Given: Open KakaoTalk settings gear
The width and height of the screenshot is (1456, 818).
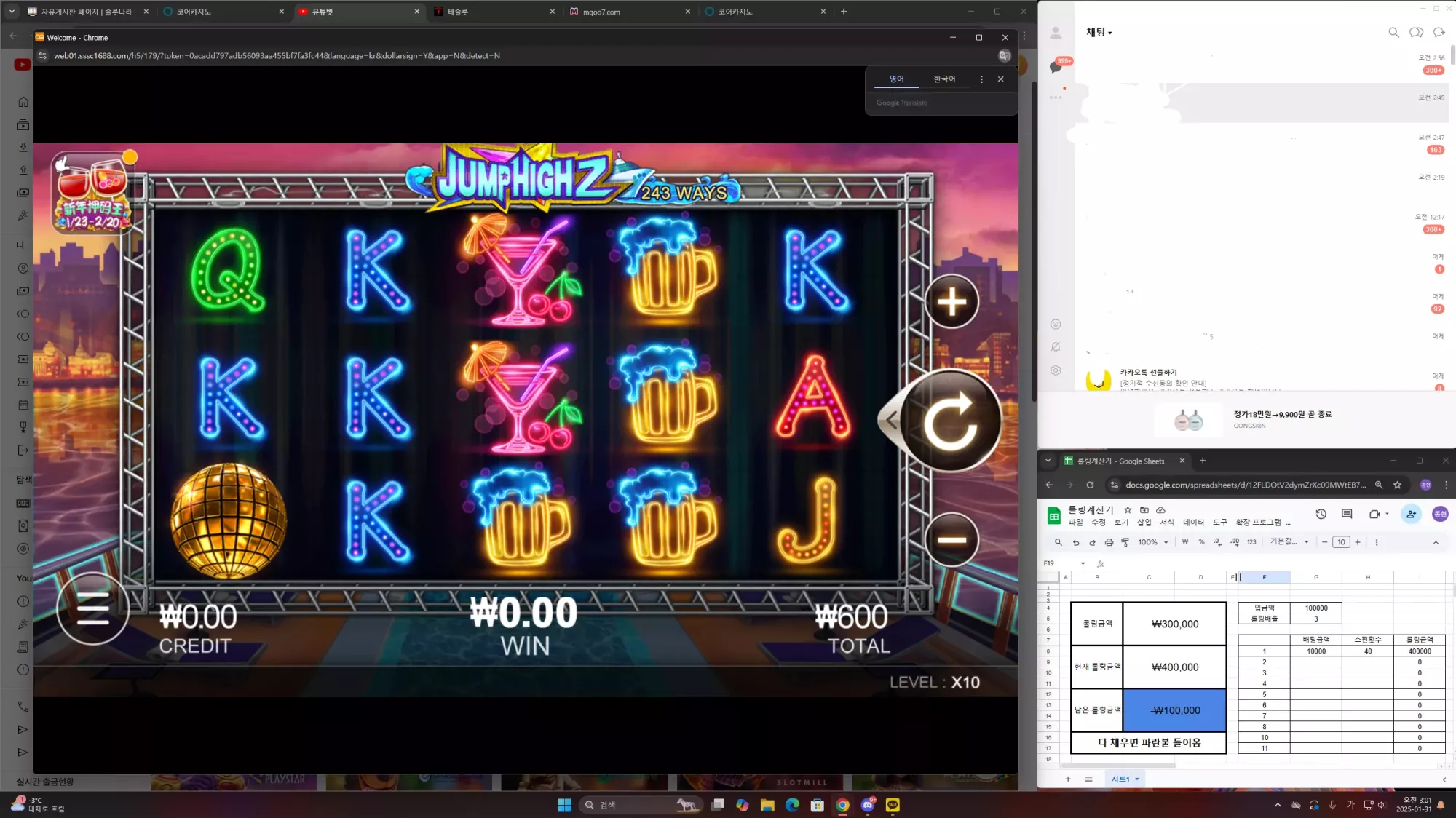Looking at the screenshot, I should pyautogui.click(x=1056, y=370).
